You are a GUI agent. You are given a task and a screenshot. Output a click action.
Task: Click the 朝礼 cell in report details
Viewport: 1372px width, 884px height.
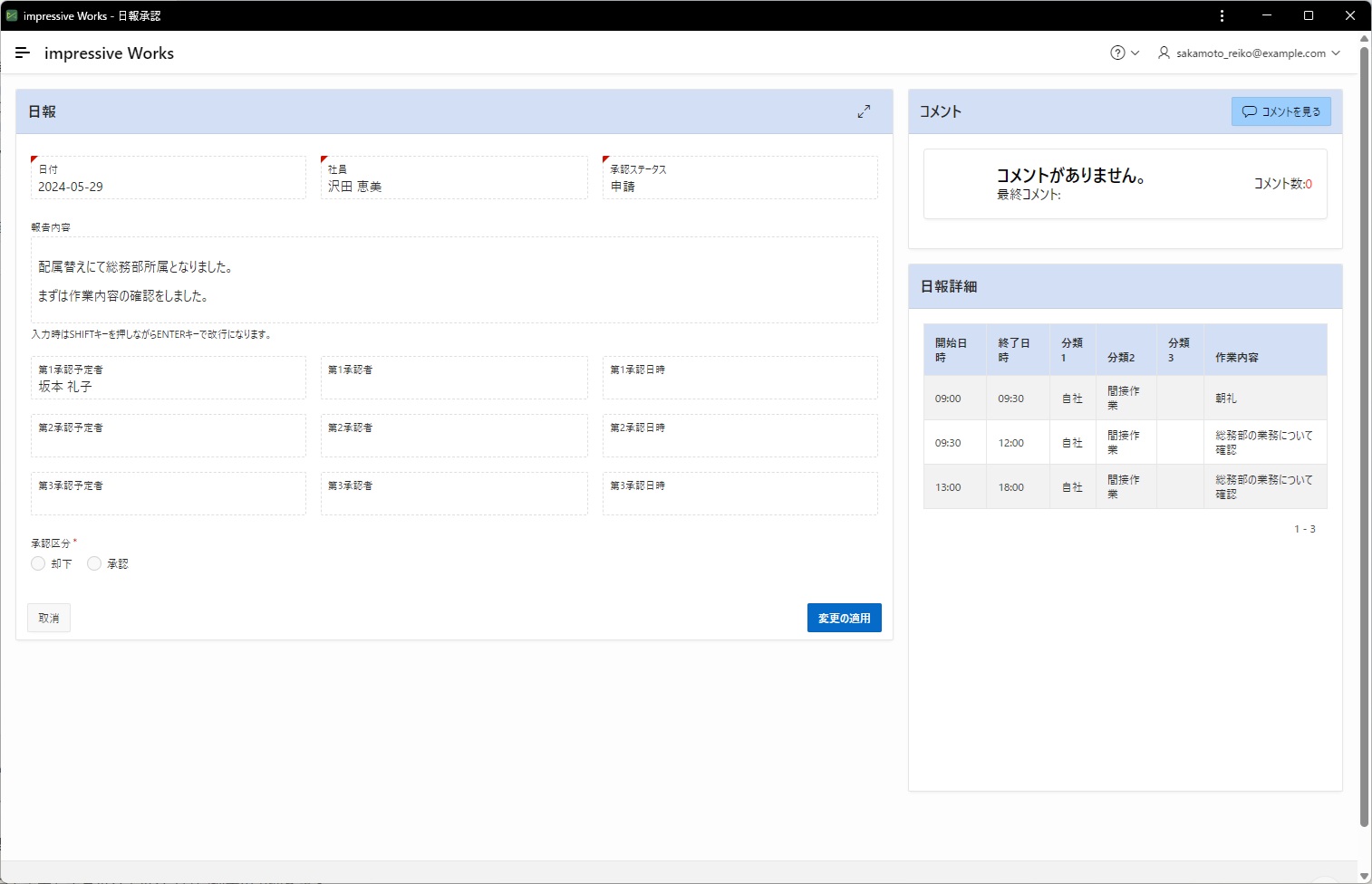click(1265, 398)
